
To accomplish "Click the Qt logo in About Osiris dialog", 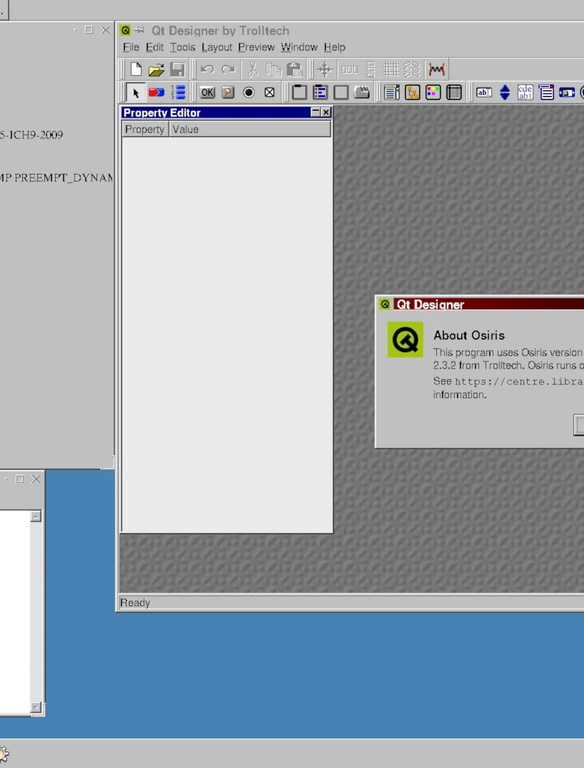I will point(405,339).
